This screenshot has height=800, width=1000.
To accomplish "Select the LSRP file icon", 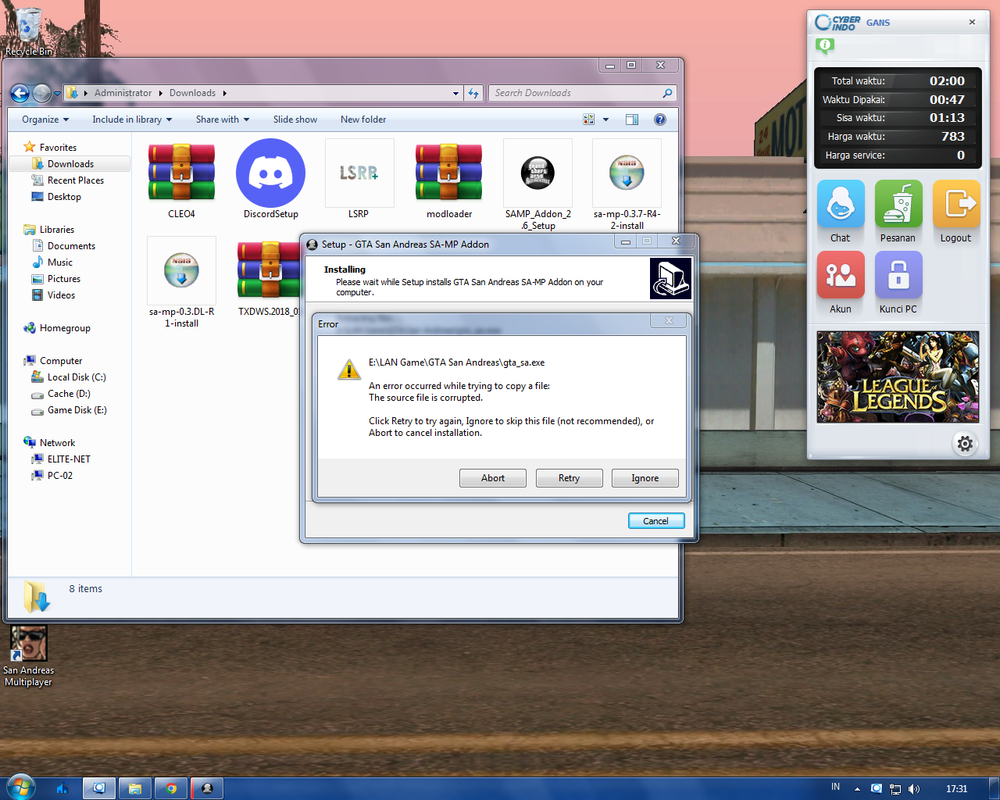I will pyautogui.click(x=359, y=173).
